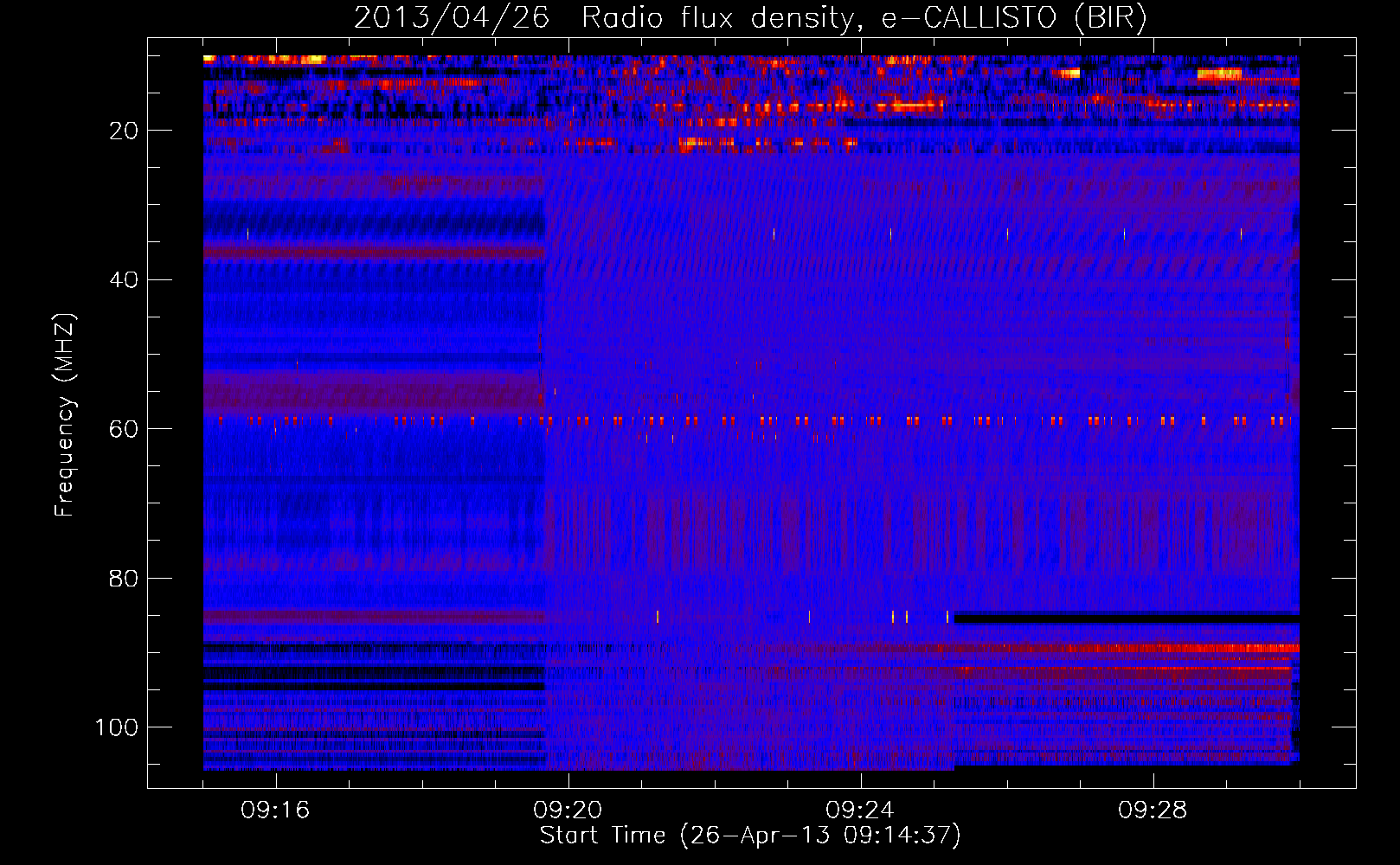Image resolution: width=1400 pixels, height=865 pixels.
Task: Click the frequency tick label '80'
Action: tap(124, 579)
